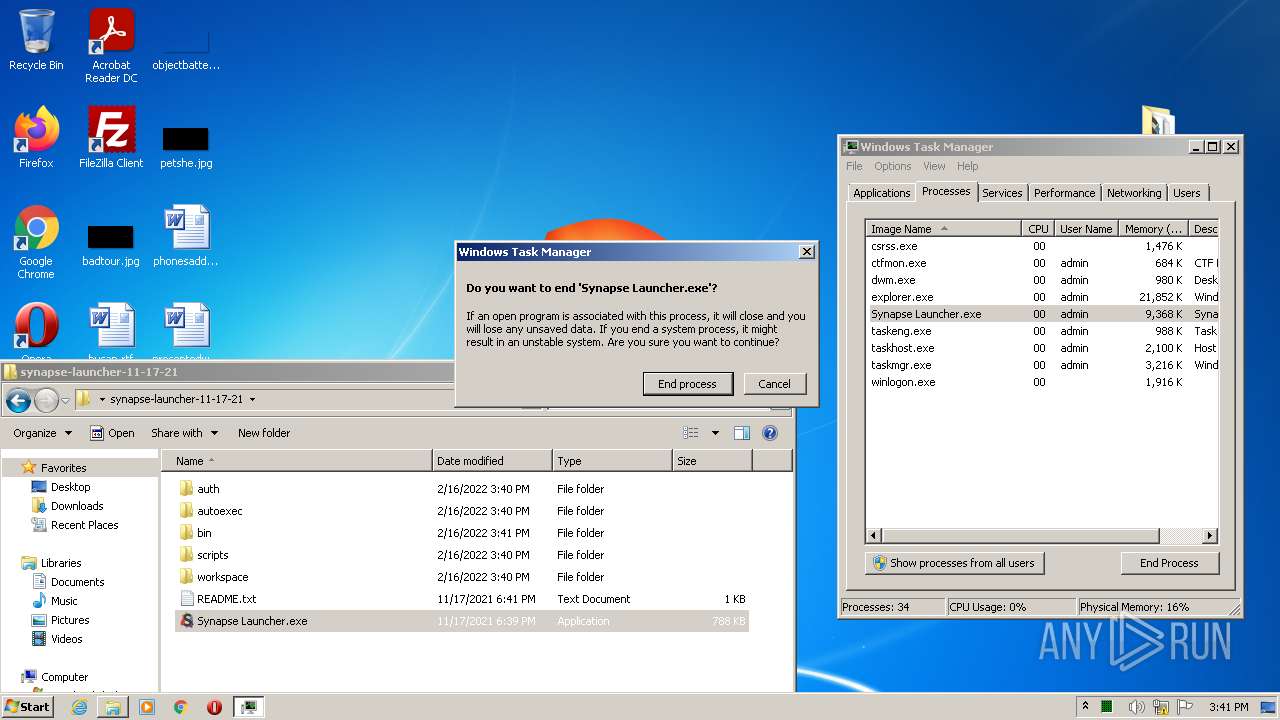Open the Recycle Bin desktop icon
The width and height of the screenshot is (1280, 720).
[x=36, y=41]
